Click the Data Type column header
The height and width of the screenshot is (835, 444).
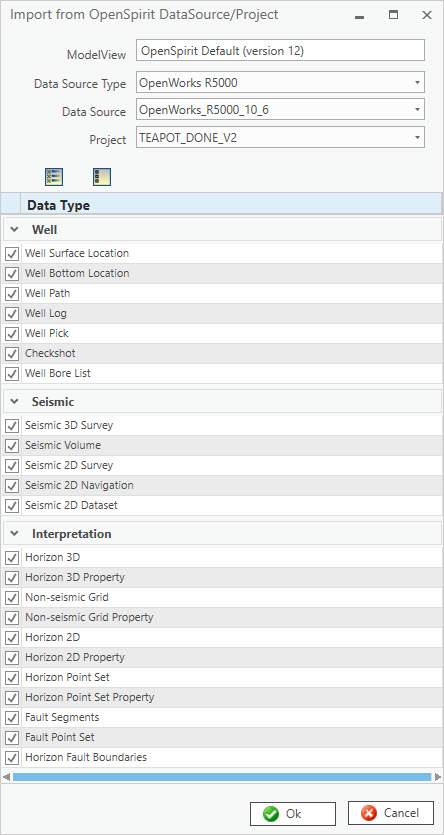[x=231, y=205]
